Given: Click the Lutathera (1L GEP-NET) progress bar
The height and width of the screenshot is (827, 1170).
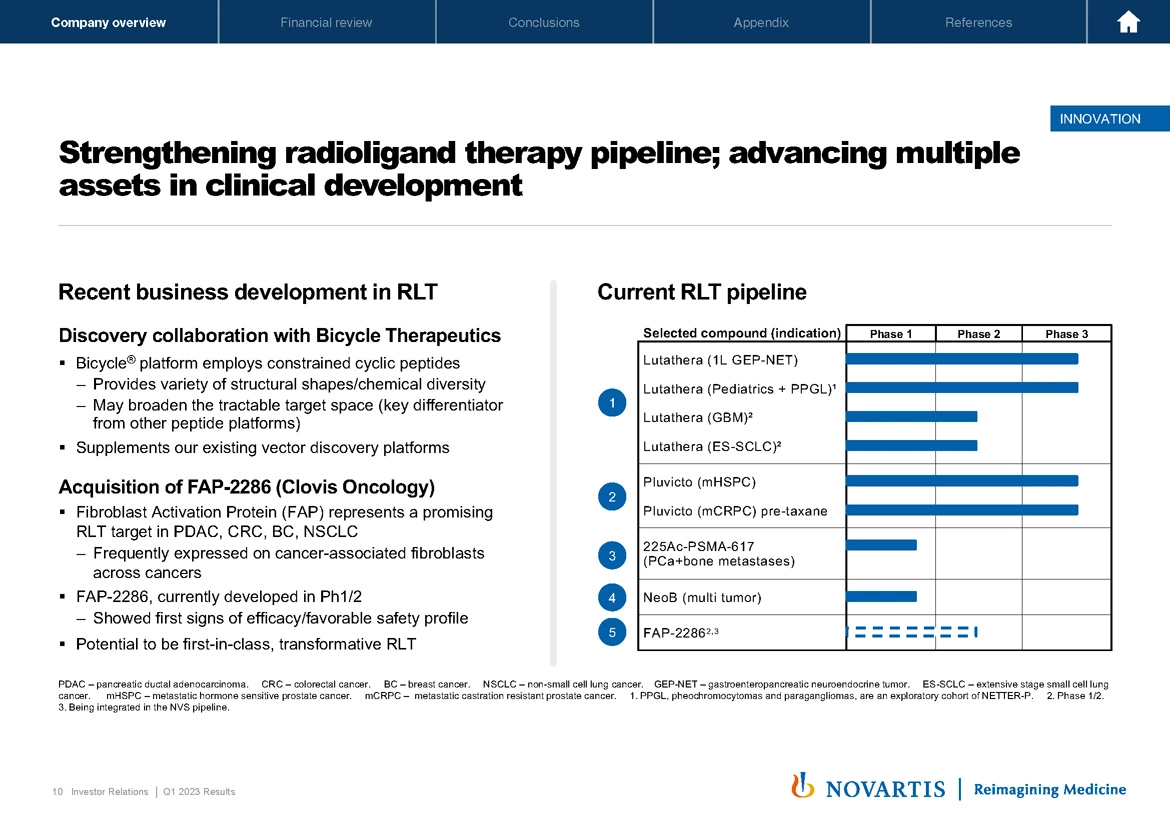Looking at the screenshot, I should tap(961, 359).
